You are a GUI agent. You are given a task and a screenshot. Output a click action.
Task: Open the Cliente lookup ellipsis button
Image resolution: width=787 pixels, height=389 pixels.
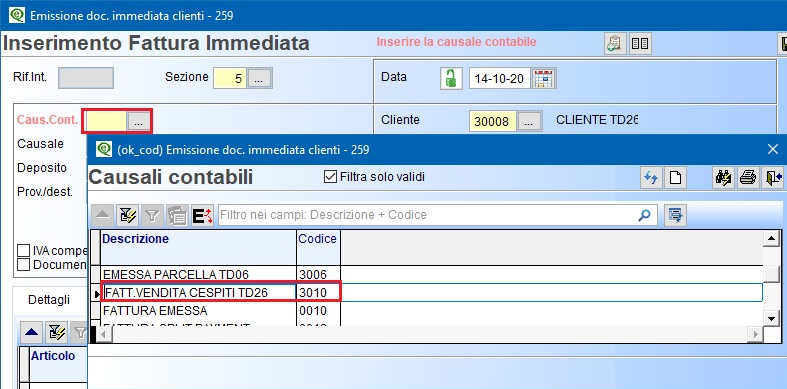[530, 121]
